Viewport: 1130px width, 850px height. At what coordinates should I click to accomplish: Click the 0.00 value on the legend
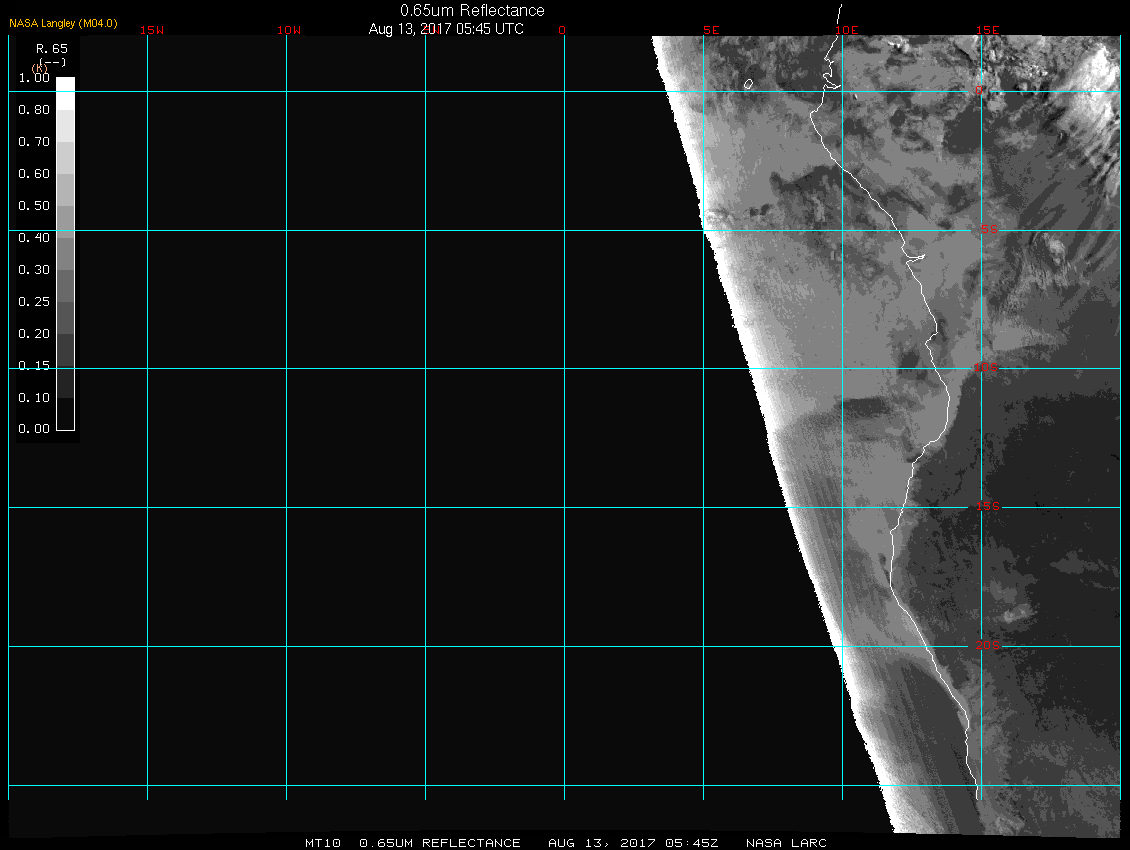point(34,429)
